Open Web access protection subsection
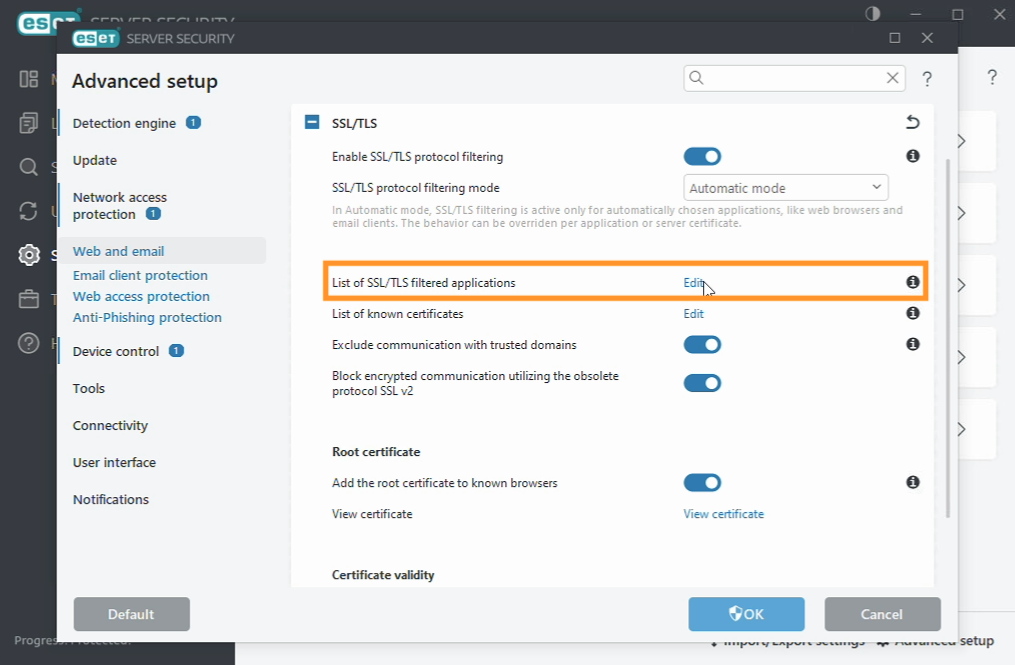 pos(141,296)
